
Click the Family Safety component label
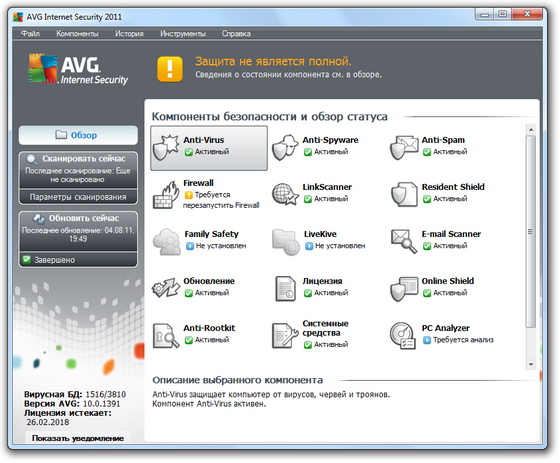(x=211, y=234)
